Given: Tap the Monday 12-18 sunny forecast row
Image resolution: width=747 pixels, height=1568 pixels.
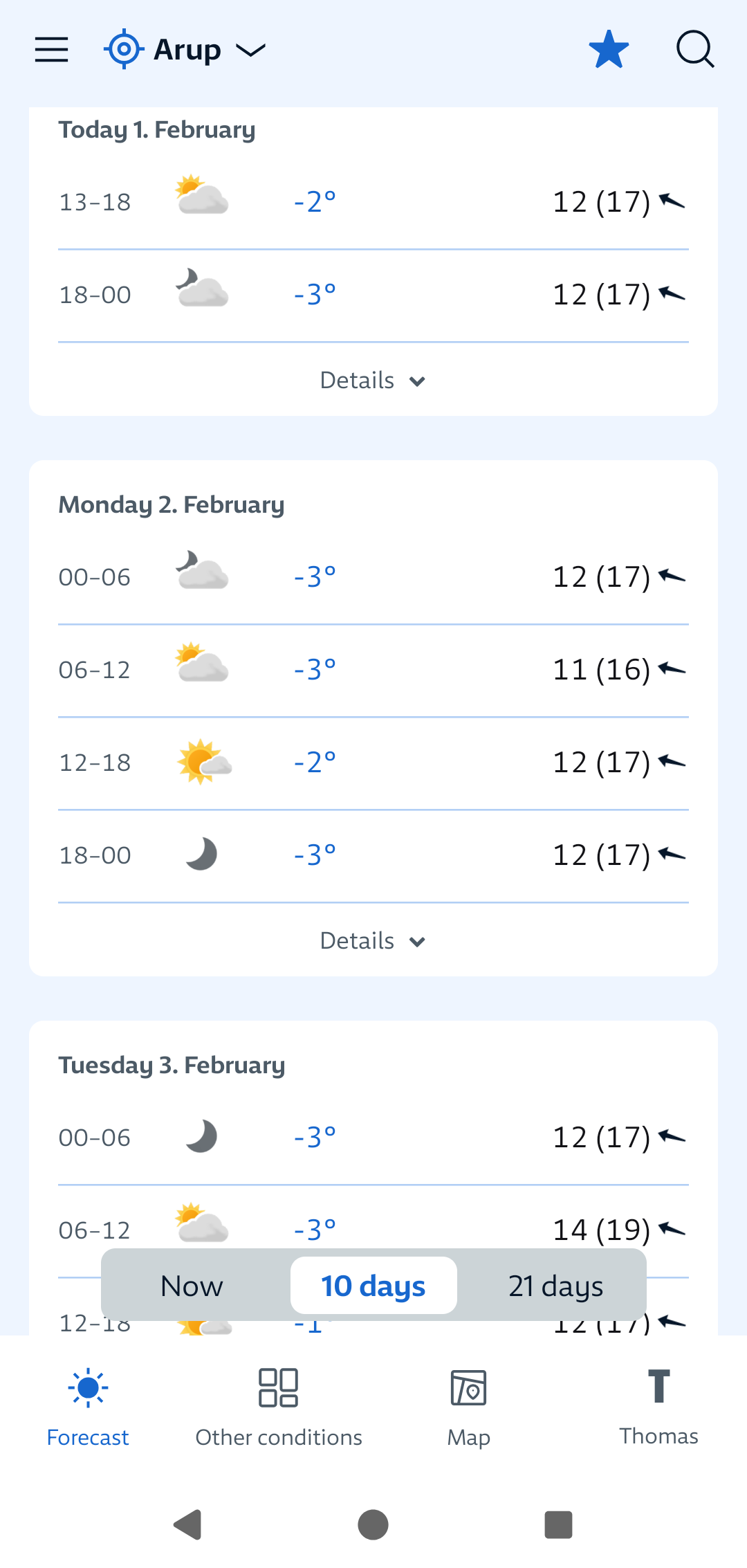Looking at the screenshot, I should pos(373,763).
